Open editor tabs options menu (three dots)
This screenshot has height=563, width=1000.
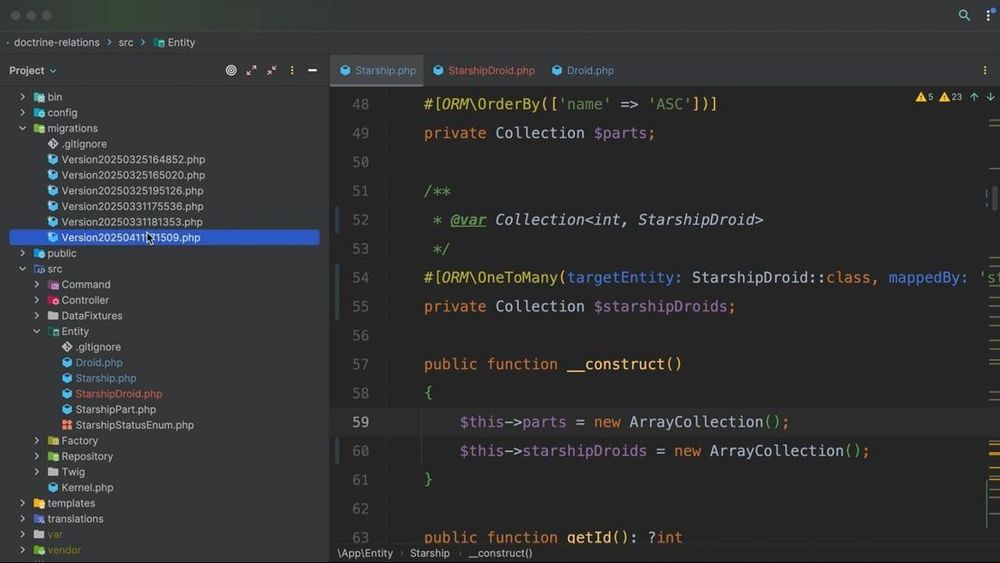(x=985, y=70)
